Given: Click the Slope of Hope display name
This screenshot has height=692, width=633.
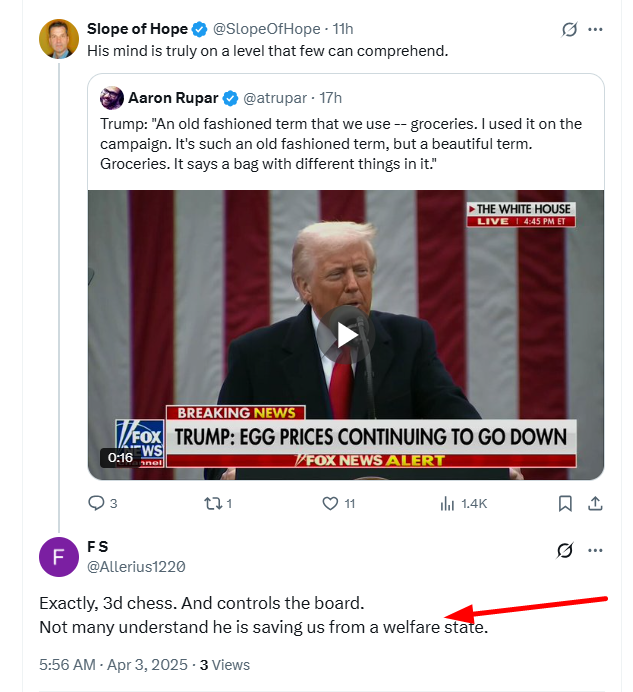Looking at the screenshot, I should pyautogui.click(x=137, y=29).
